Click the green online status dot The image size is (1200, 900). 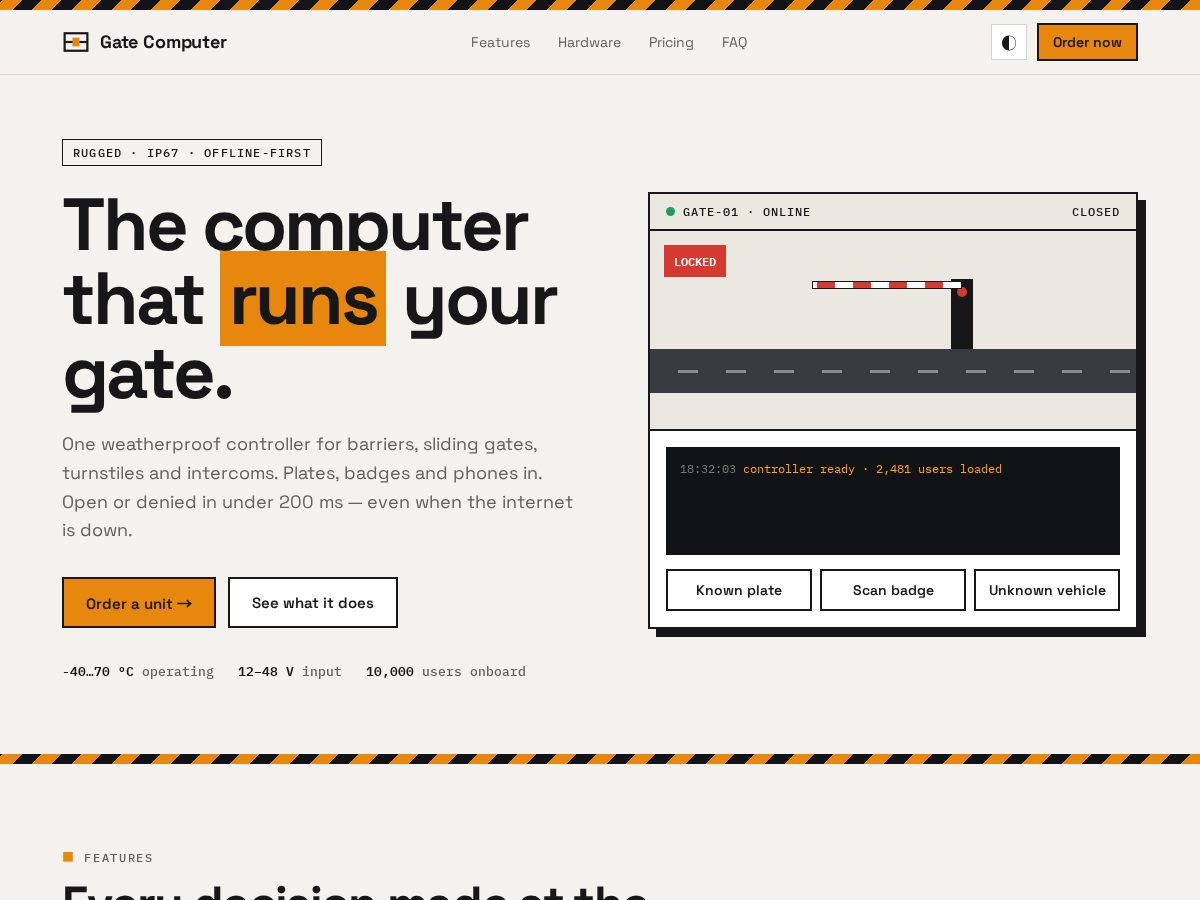[671, 211]
